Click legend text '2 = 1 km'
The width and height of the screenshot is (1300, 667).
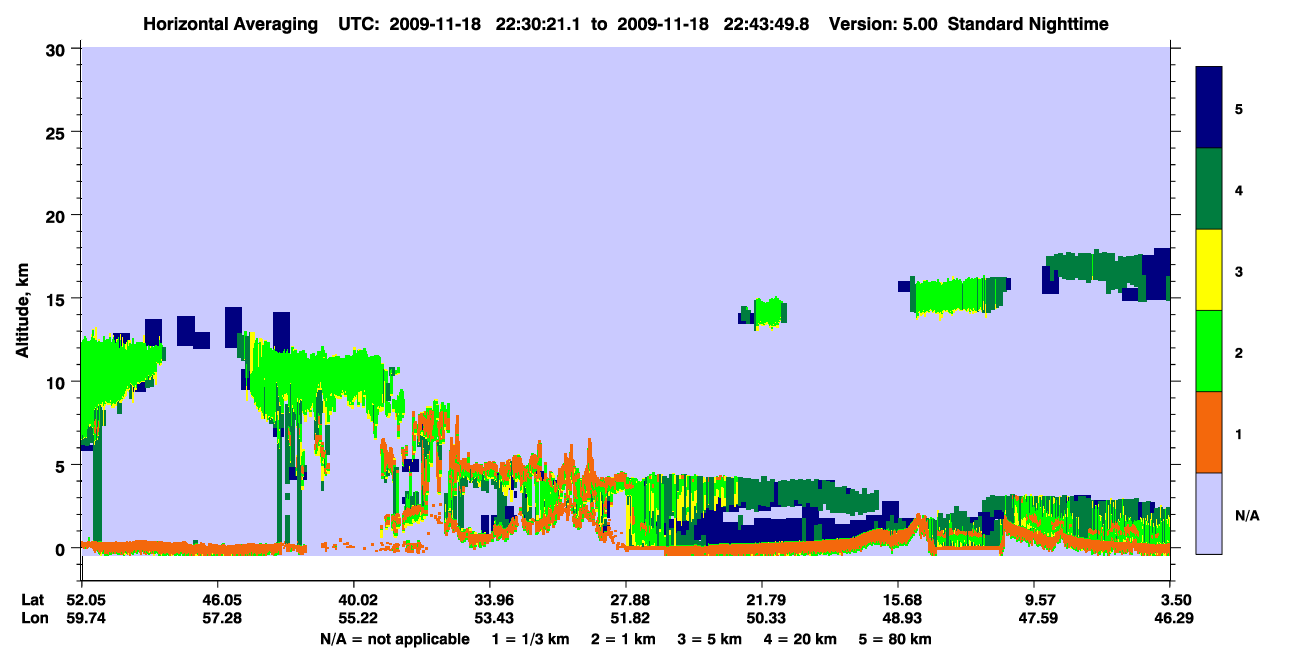(622, 639)
